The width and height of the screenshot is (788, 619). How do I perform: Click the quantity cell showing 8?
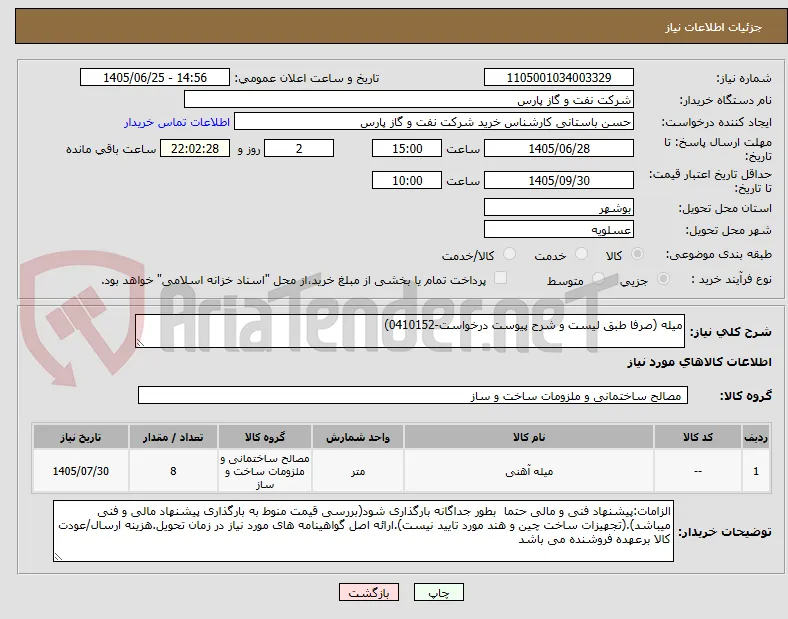pos(173,471)
